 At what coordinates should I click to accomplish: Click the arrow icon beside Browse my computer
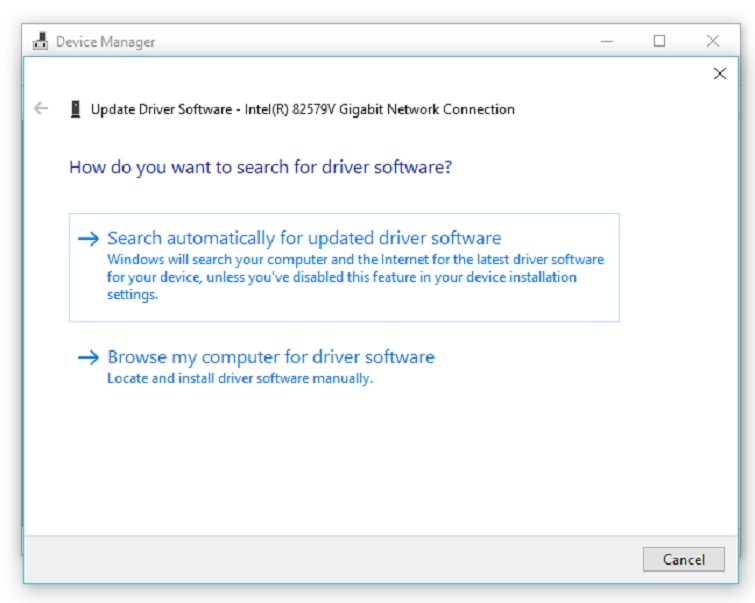[x=89, y=357]
